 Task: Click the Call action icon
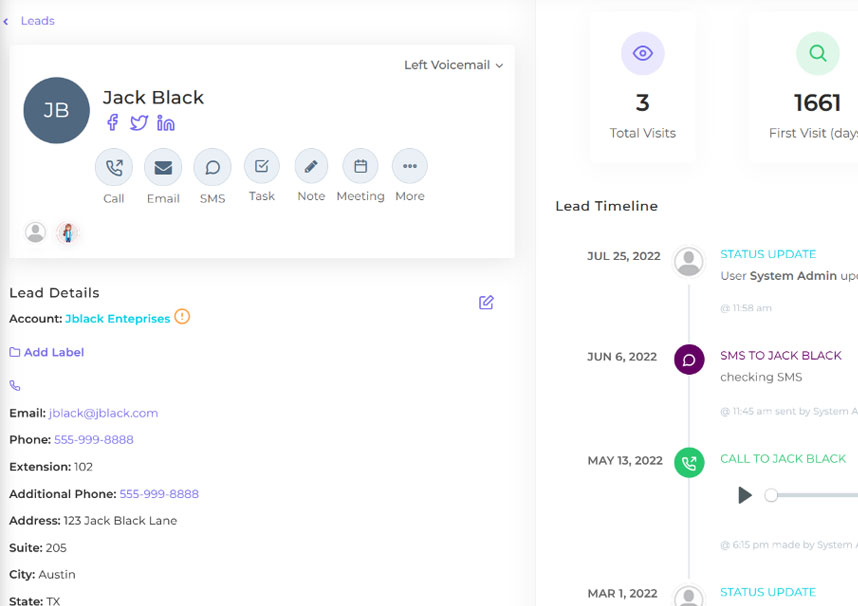tap(114, 167)
